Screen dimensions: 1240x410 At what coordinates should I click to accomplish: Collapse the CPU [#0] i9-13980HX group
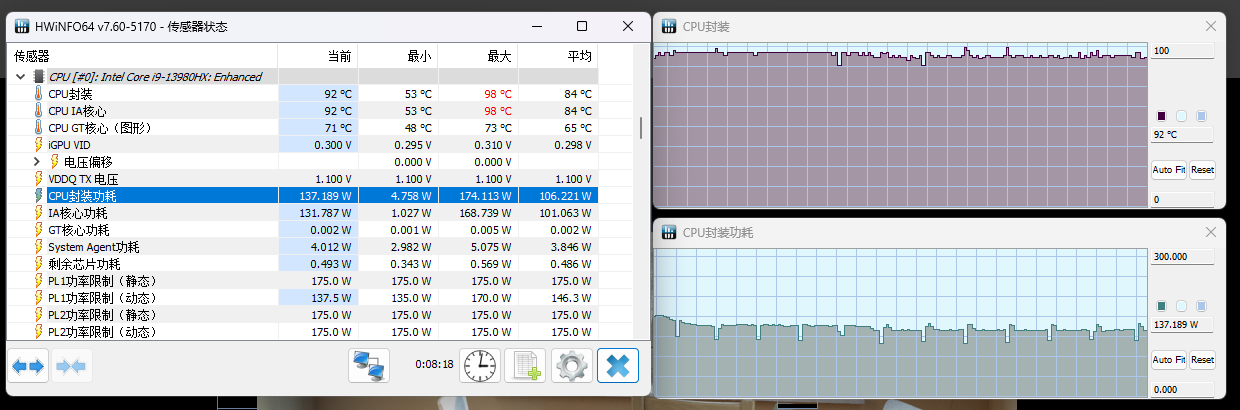[21, 76]
